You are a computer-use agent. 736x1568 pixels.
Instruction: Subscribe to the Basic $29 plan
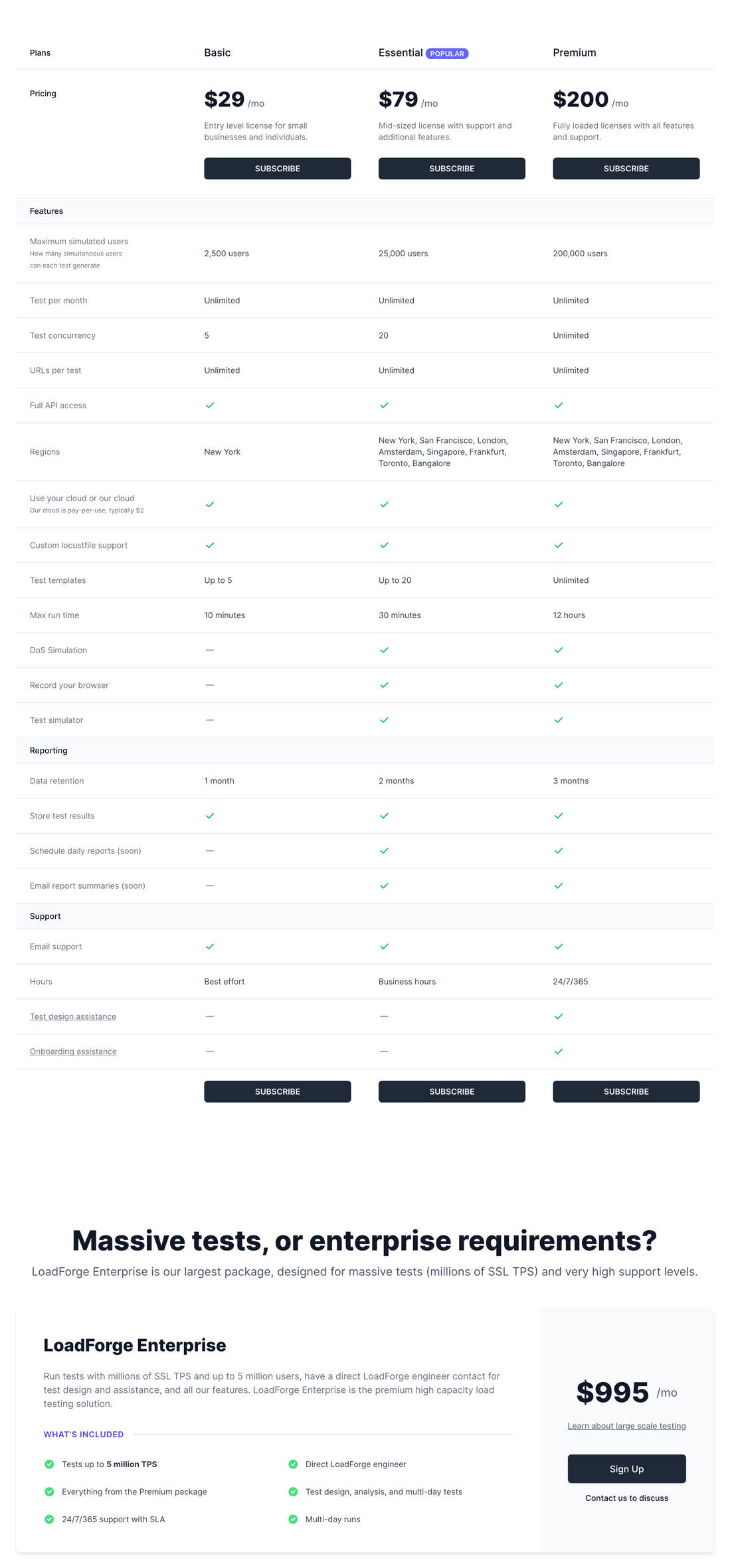[x=277, y=168]
